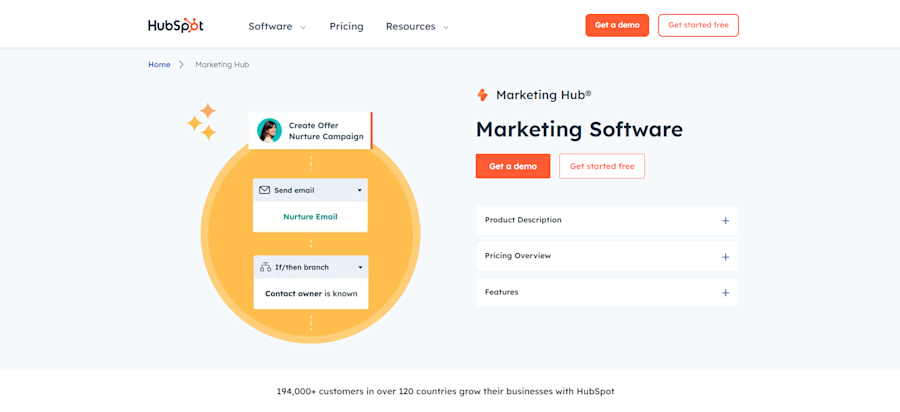Expand the Features section
Image resolution: width=900 pixels, height=412 pixels.
607,293
